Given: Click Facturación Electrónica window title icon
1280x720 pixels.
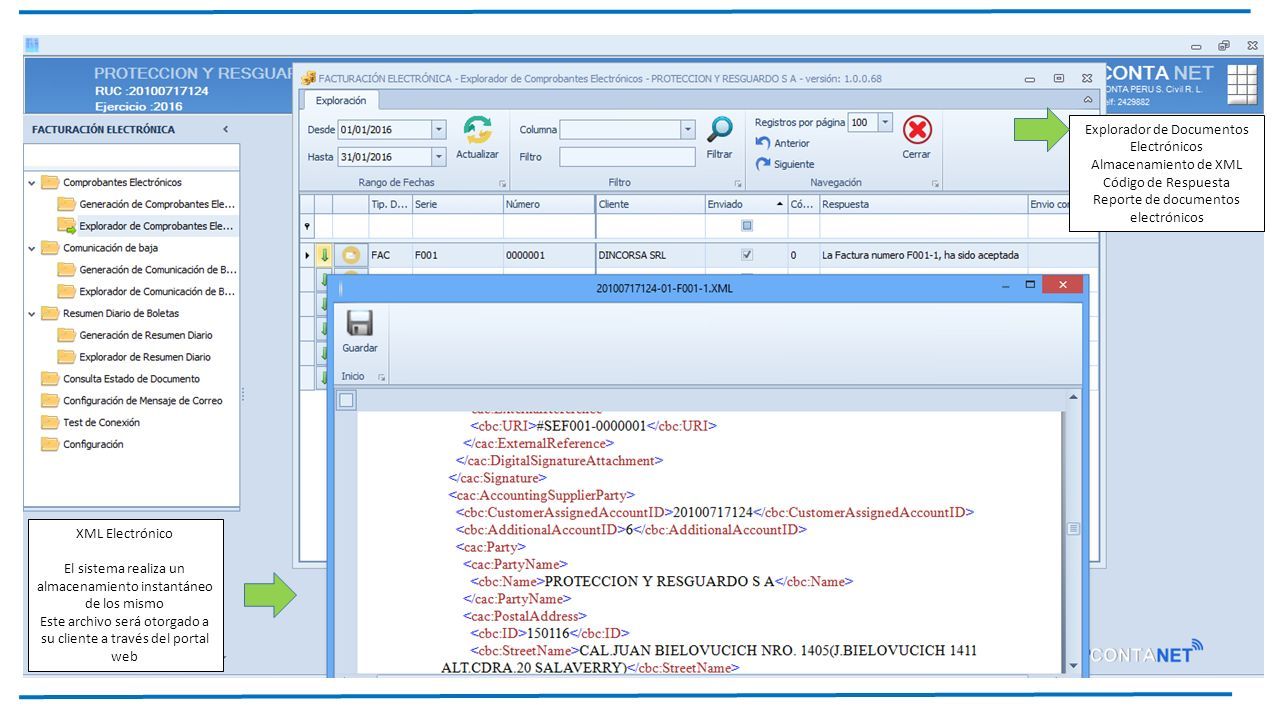Looking at the screenshot, I should pyautogui.click(x=309, y=78).
